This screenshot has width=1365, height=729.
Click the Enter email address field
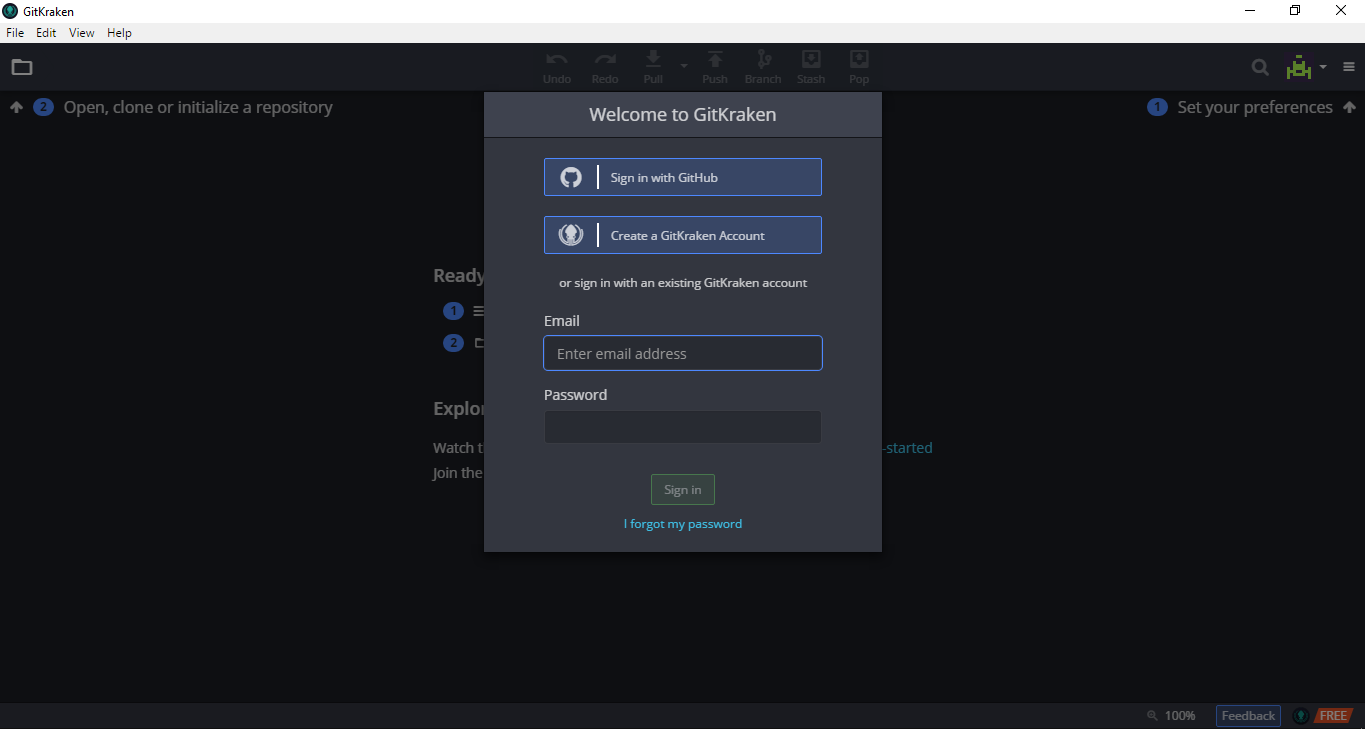pos(683,353)
